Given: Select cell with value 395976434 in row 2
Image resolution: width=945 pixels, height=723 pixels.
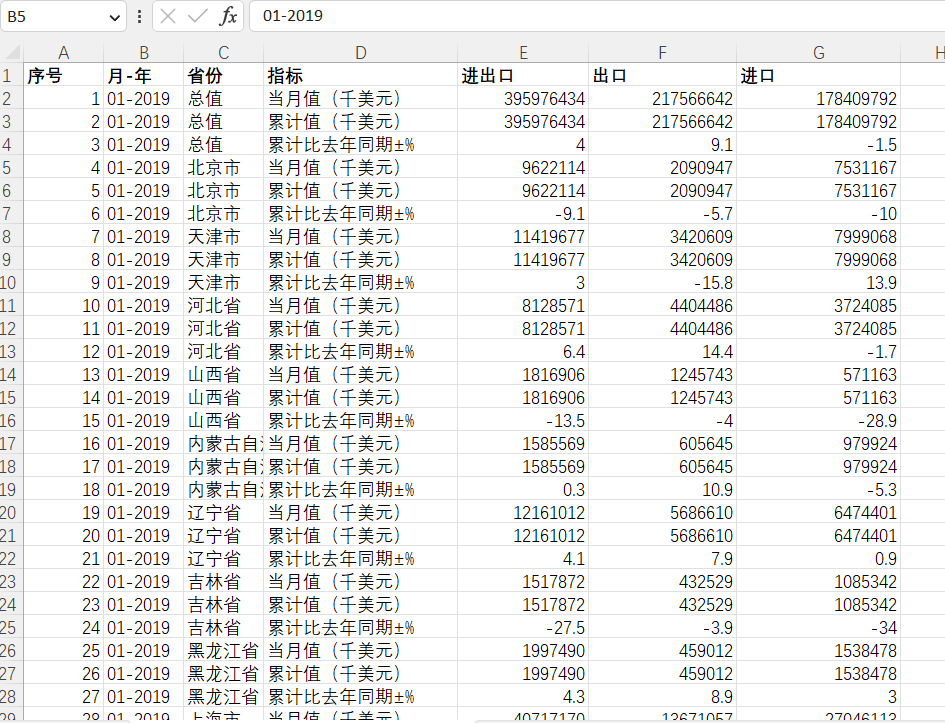Looking at the screenshot, I should click(x=523, y=99).
